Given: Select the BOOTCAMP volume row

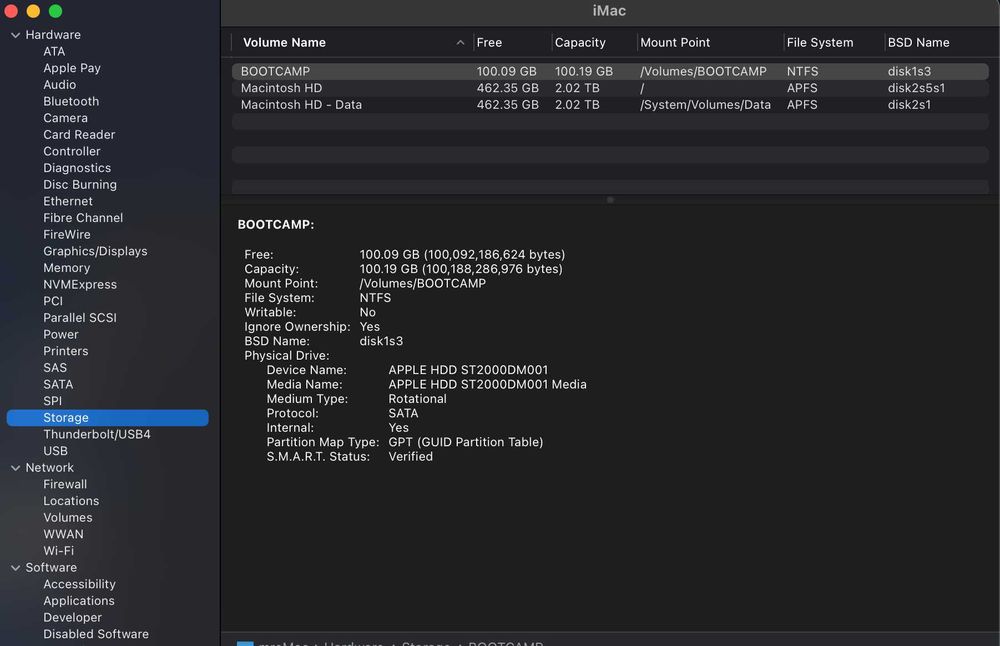Looking at the screenshot, I should (x=610, y=71).
